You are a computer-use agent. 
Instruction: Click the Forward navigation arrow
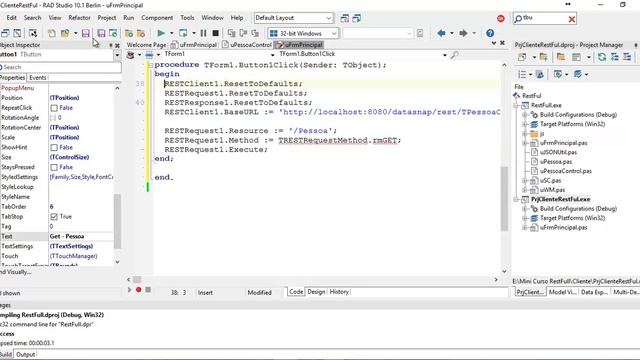[463, 33]
